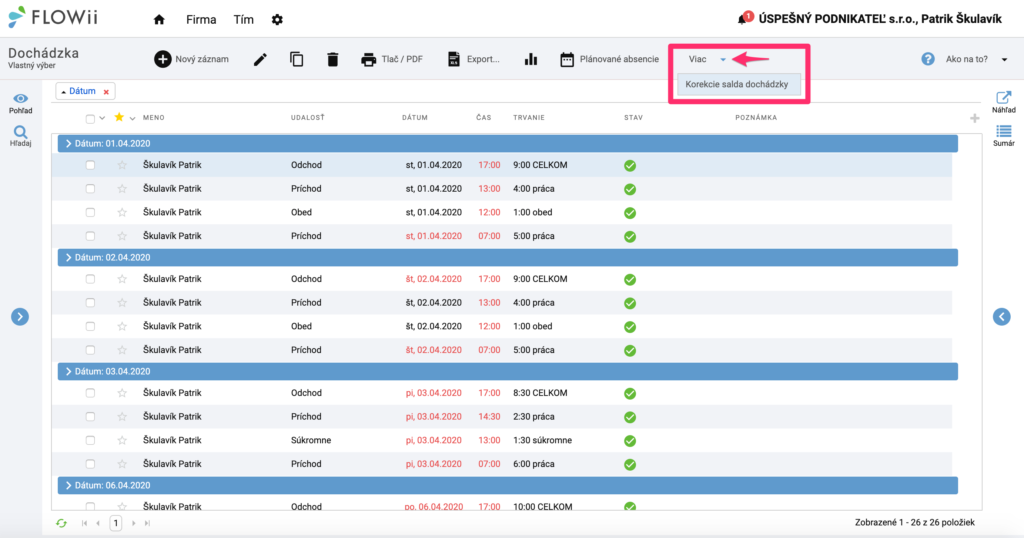Viewport: 1024px width, 538px height.
Task: Select Korekcie salda dochádzky
Action: click(x=739, y=84)
